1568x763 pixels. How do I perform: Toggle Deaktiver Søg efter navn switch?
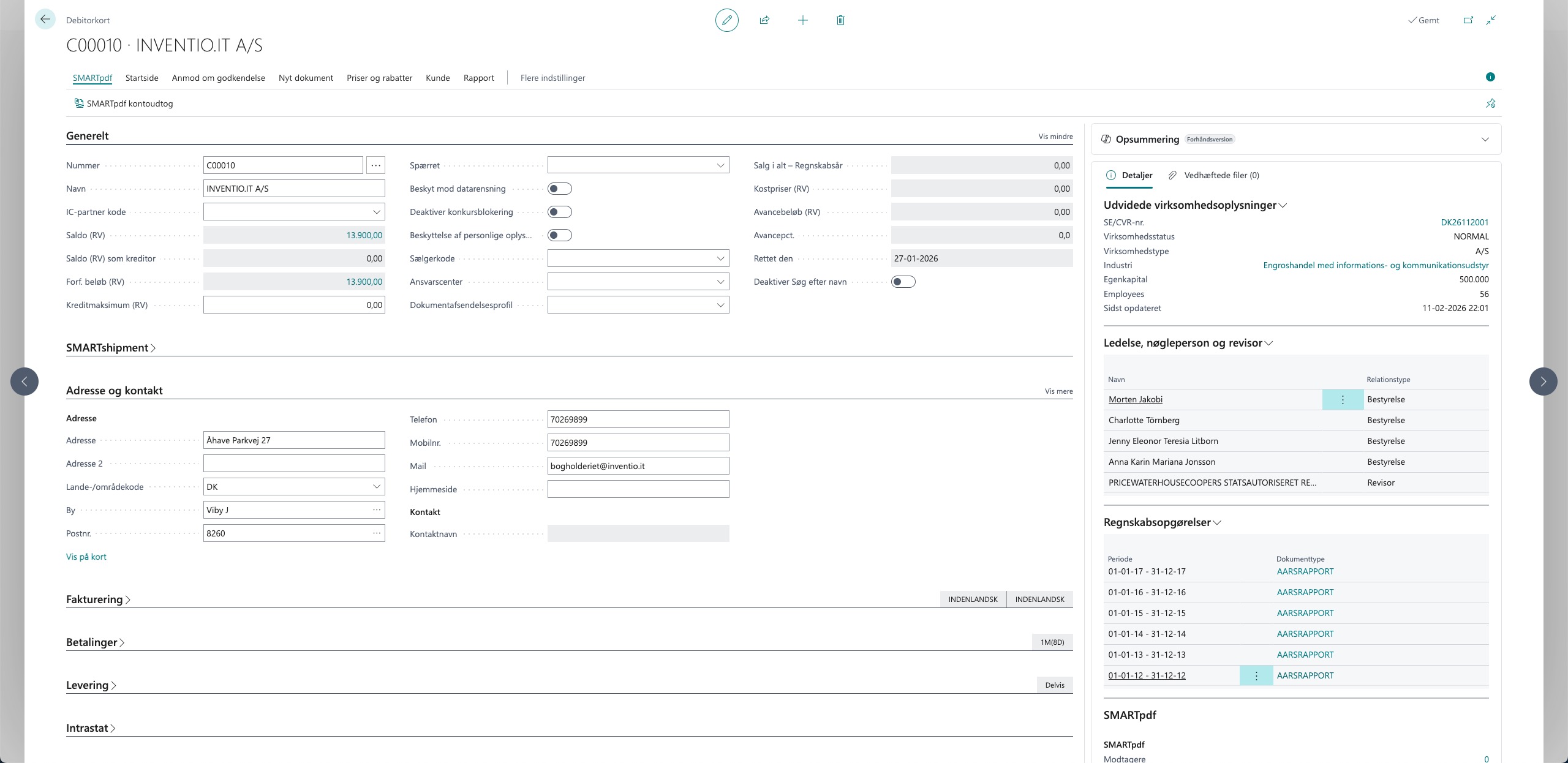coord(903,282)
